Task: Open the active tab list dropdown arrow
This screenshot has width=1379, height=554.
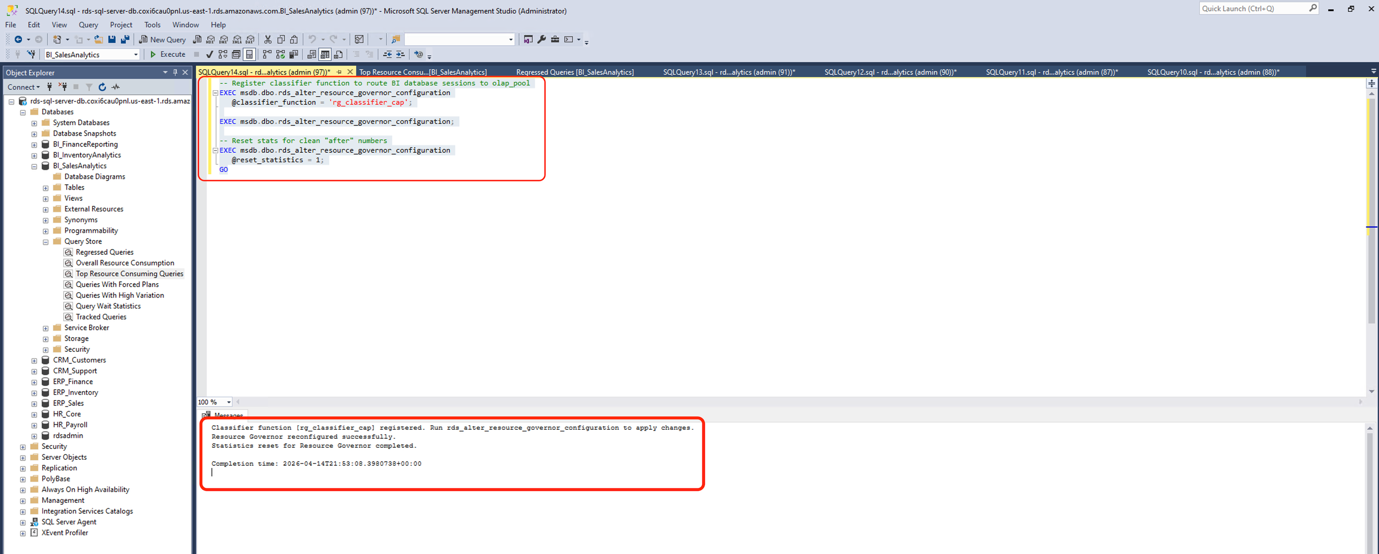Action: (x=1373, y=72)
